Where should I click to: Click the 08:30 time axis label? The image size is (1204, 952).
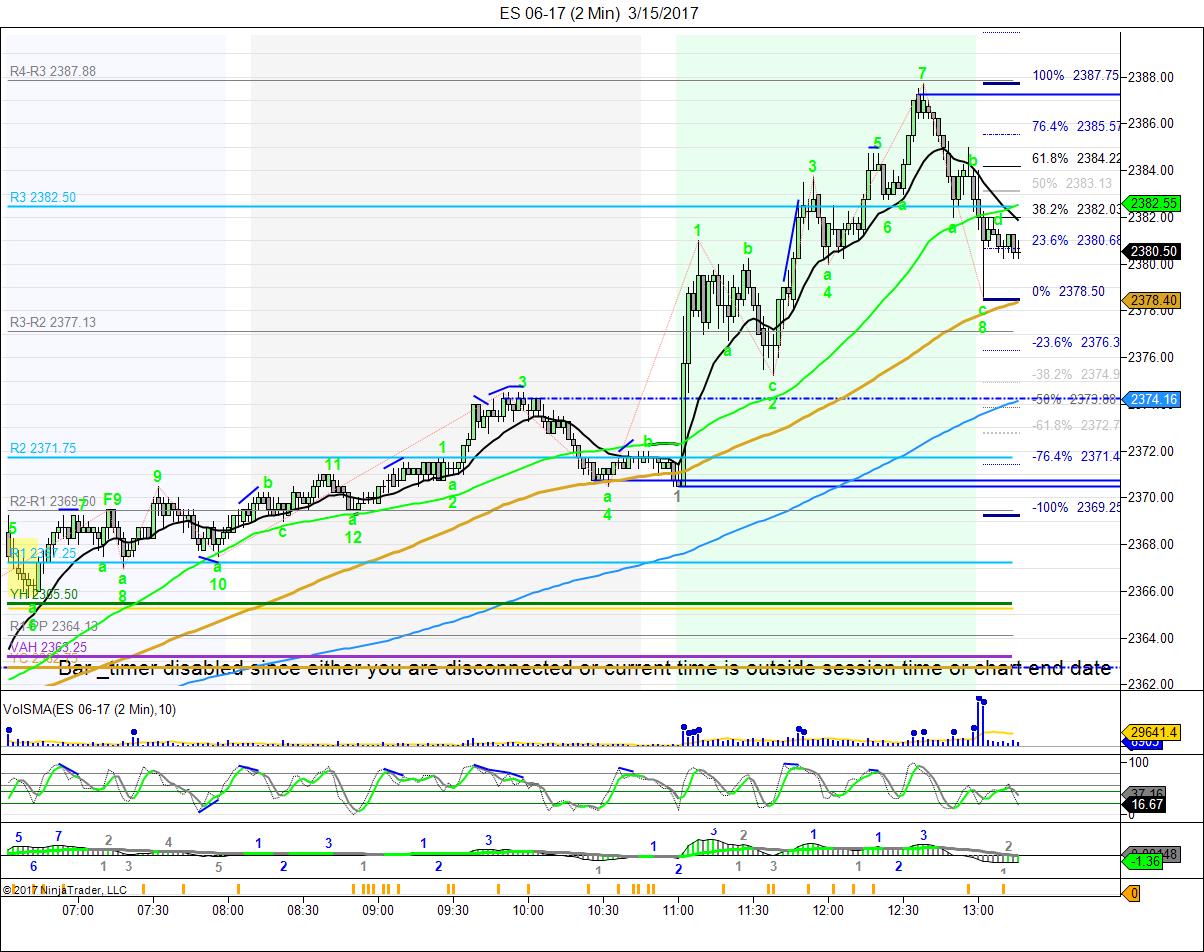pyautogui.click(x=303, y=910)
